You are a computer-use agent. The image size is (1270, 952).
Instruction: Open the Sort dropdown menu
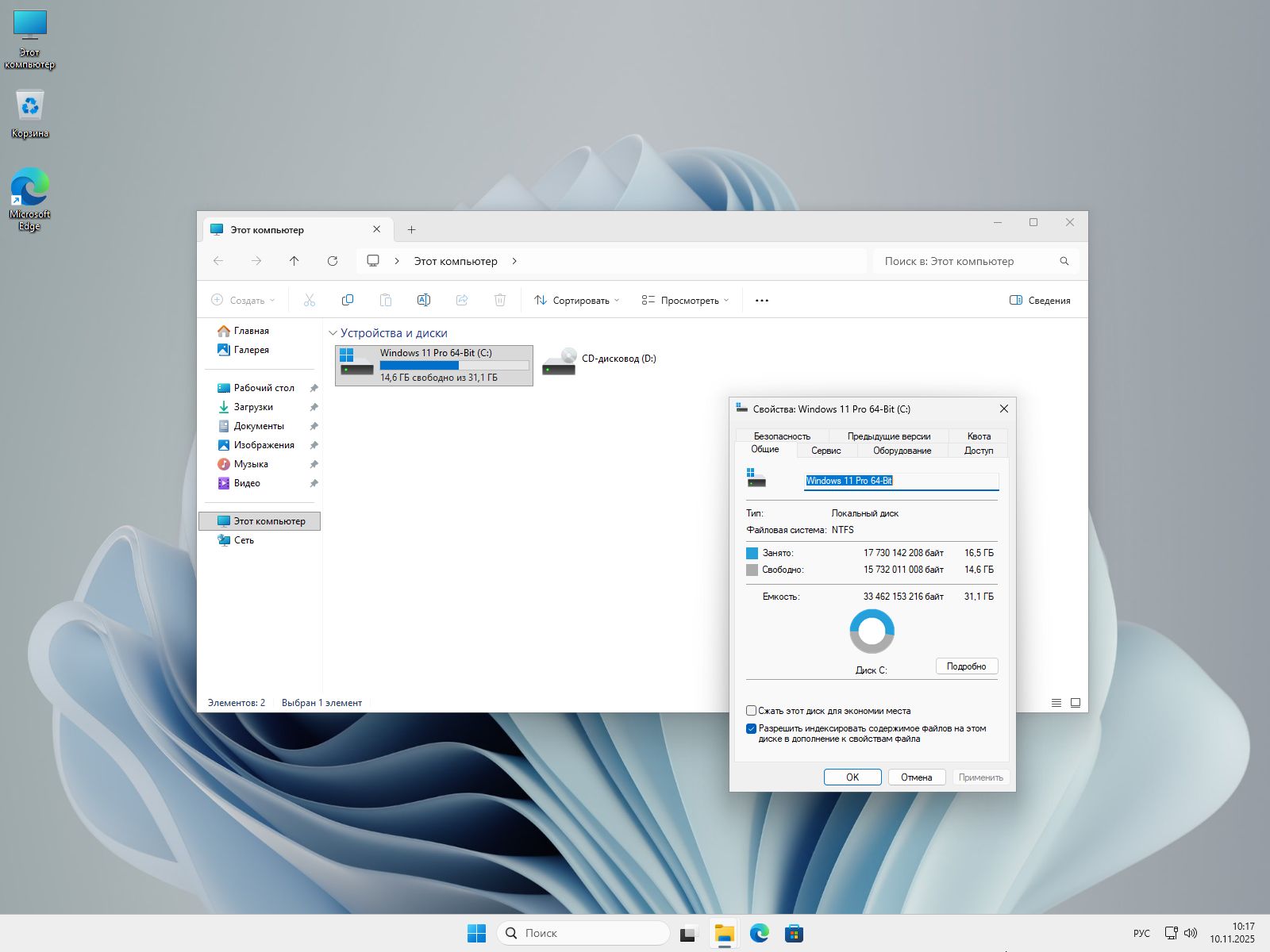(x=576, y=301)
